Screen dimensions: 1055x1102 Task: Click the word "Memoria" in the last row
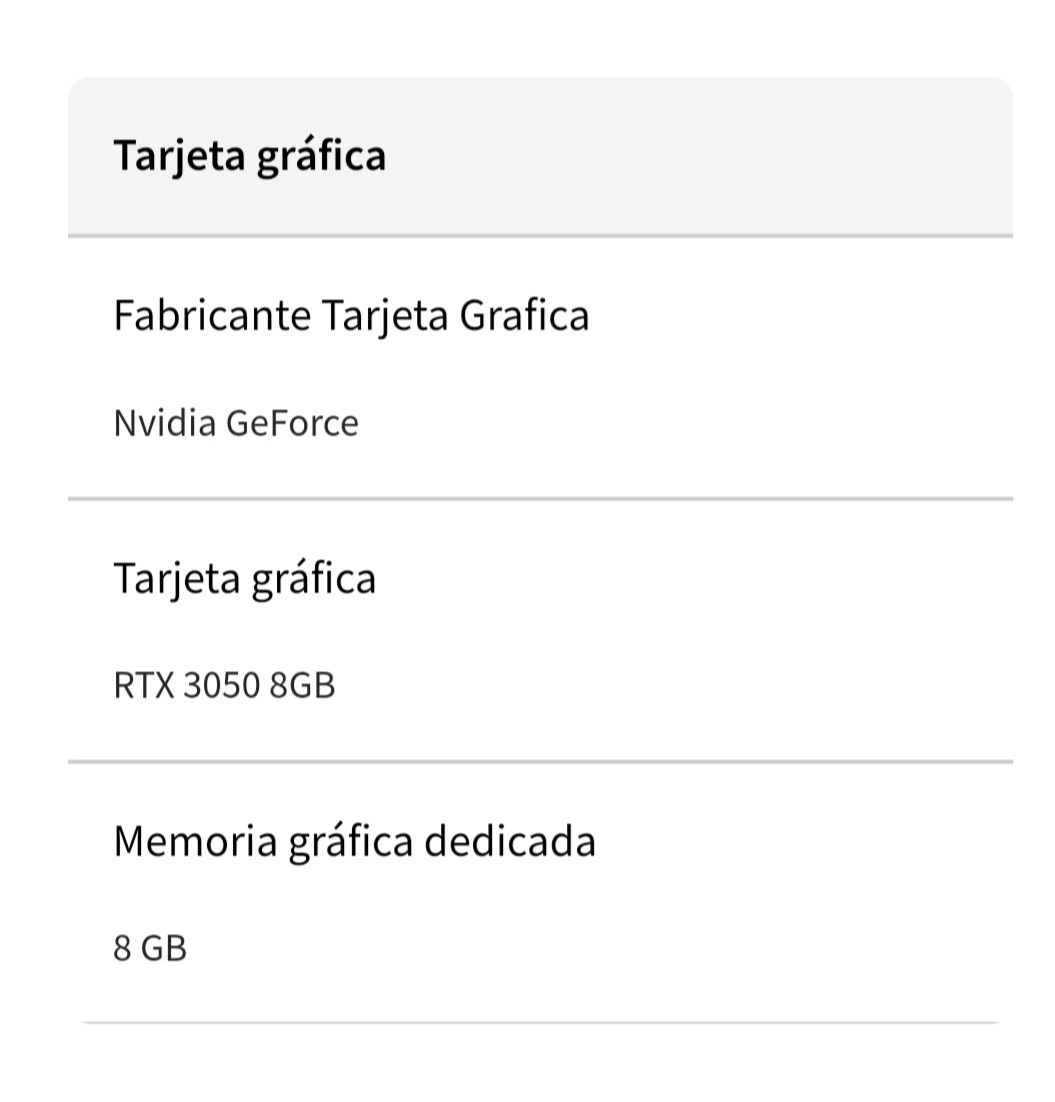194,841
